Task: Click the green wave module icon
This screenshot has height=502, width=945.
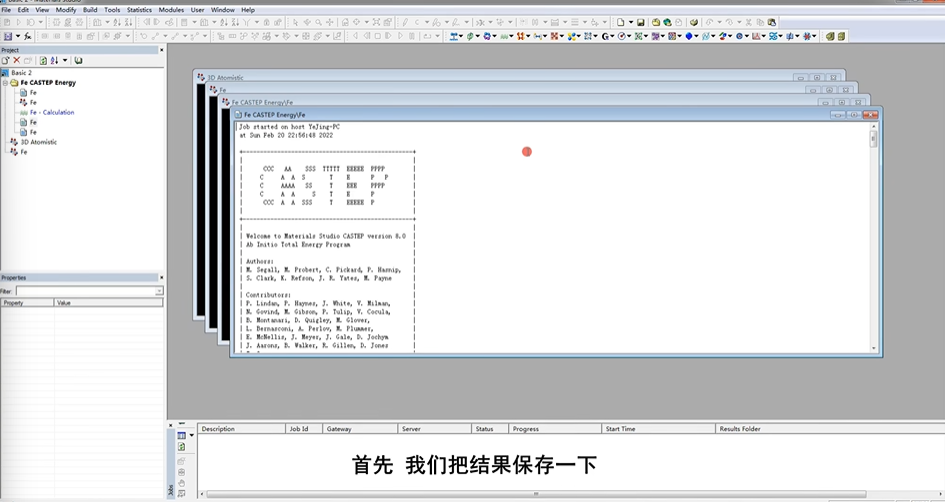Action: tap(504, 36)
